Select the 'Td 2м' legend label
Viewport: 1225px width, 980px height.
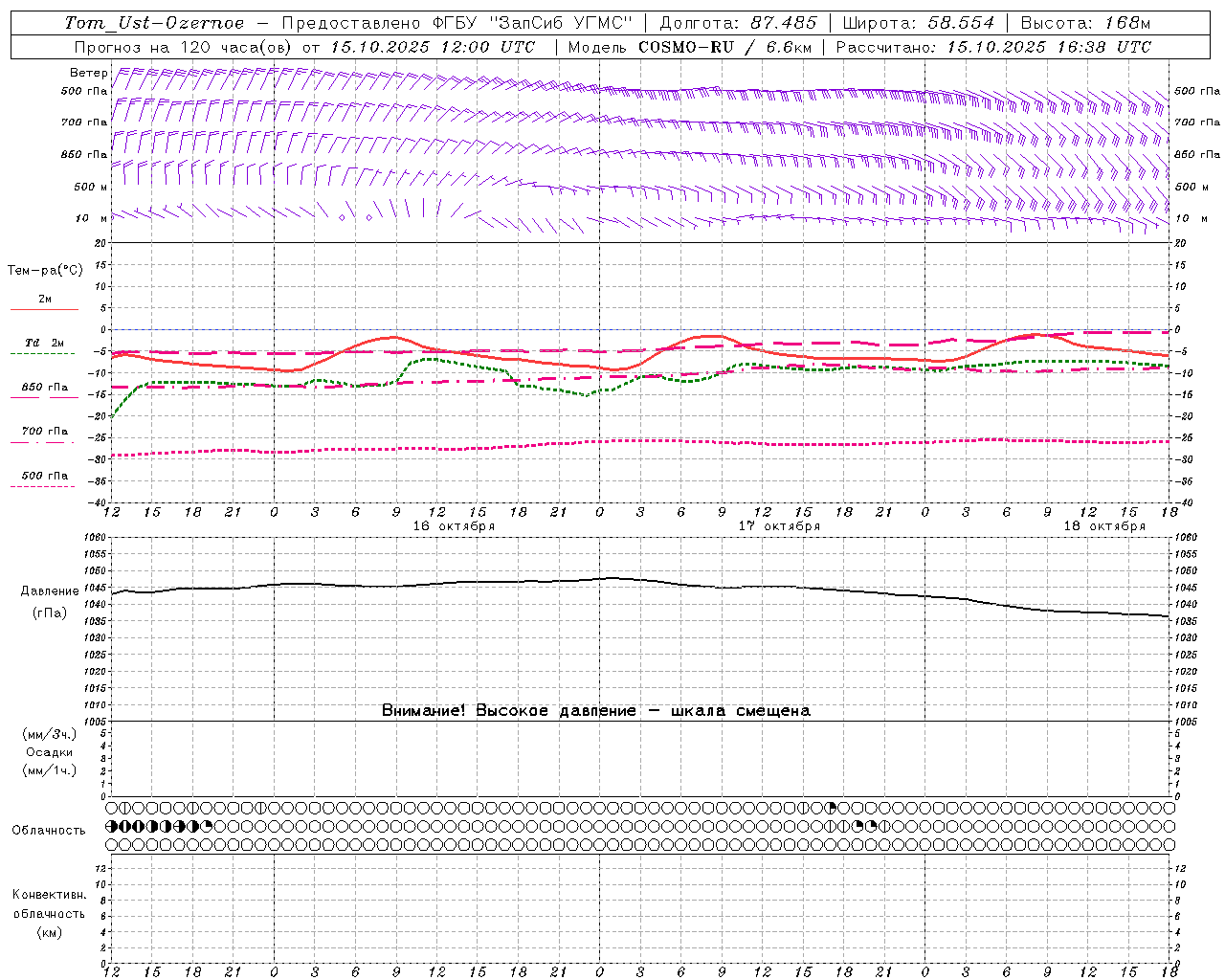pos(45,343)
